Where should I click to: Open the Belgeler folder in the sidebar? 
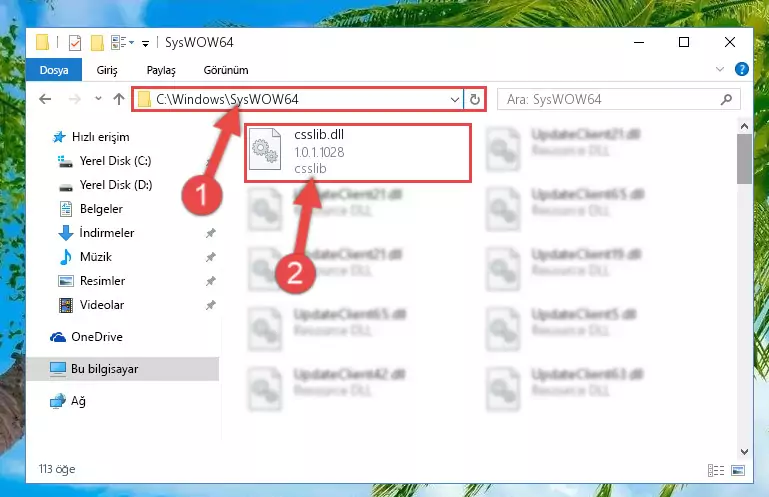point(101,209)
